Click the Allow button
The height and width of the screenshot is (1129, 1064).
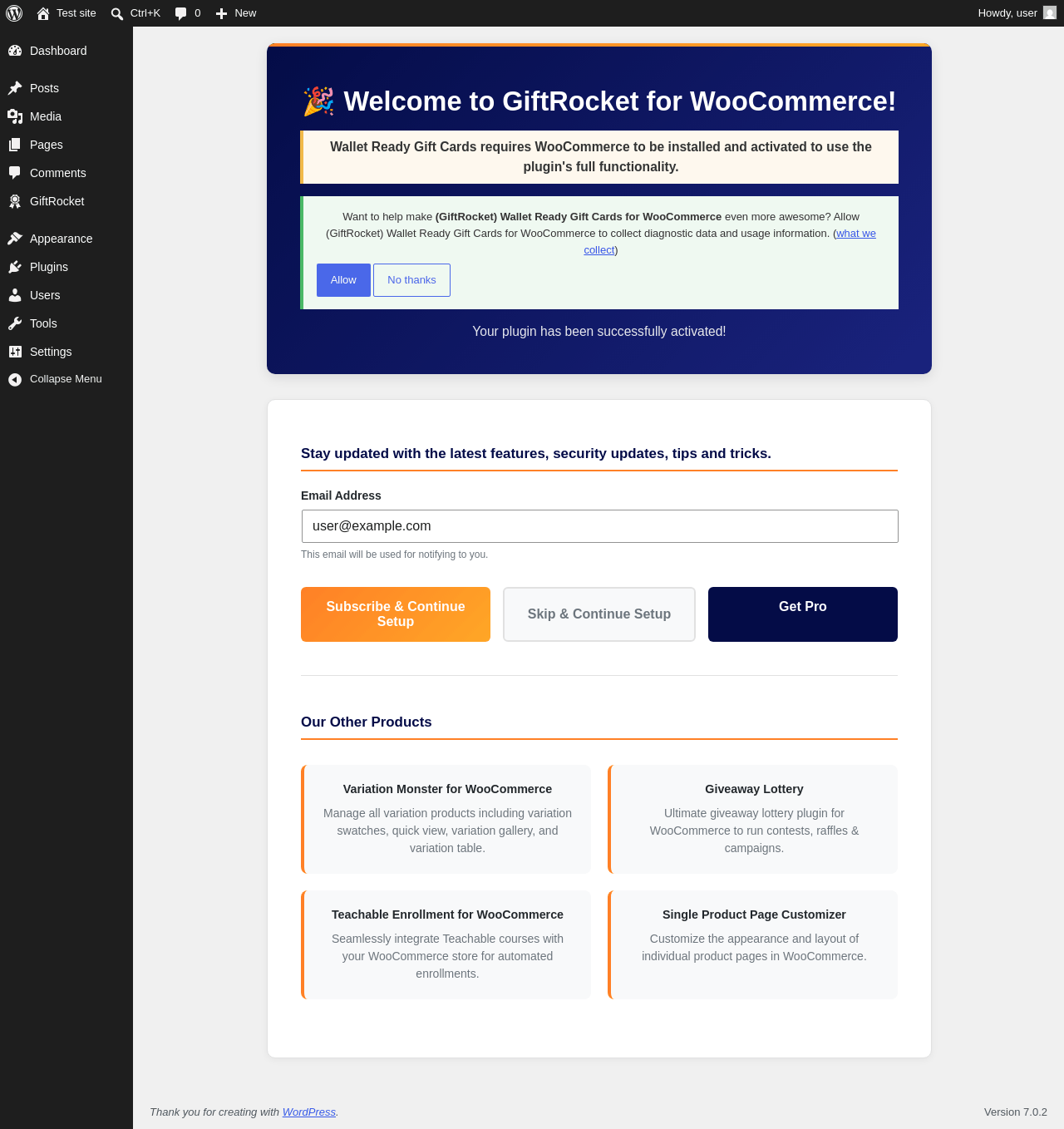pyautogui.click(x=343, y=280)
